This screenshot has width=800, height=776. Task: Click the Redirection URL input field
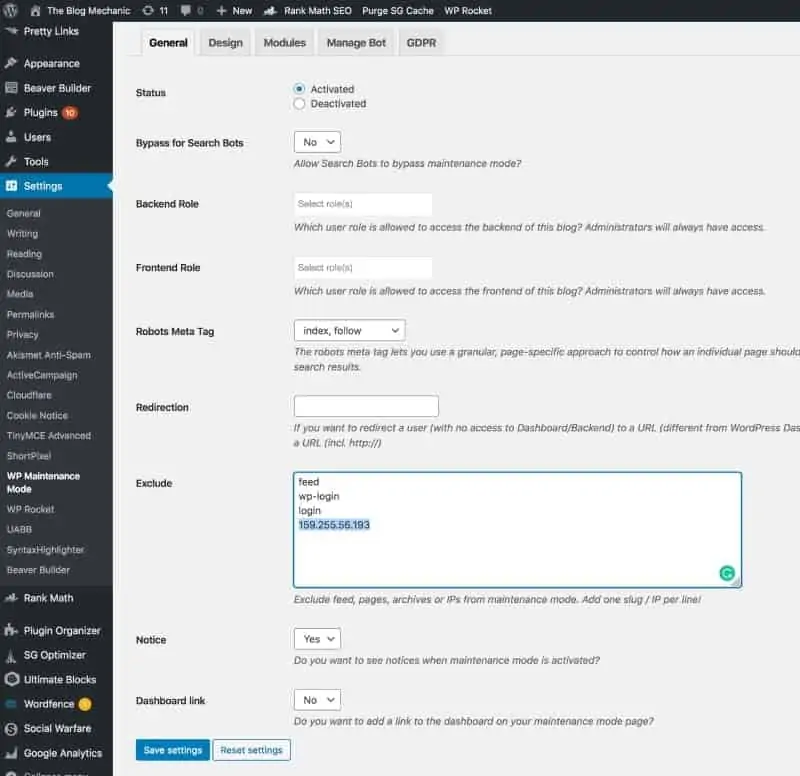click(366, 406)
